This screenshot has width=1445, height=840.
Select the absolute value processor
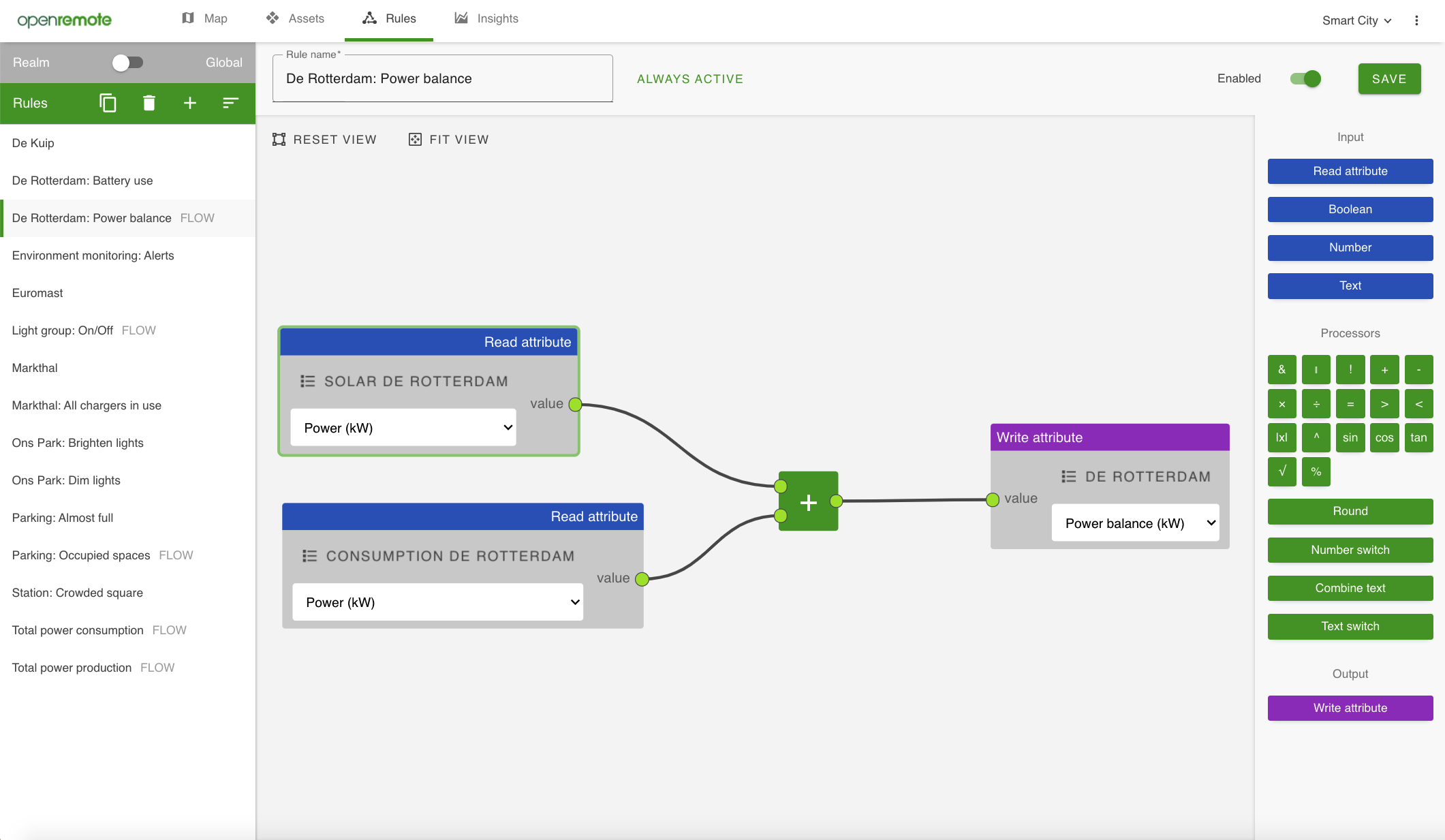(x=1281, y=437)
